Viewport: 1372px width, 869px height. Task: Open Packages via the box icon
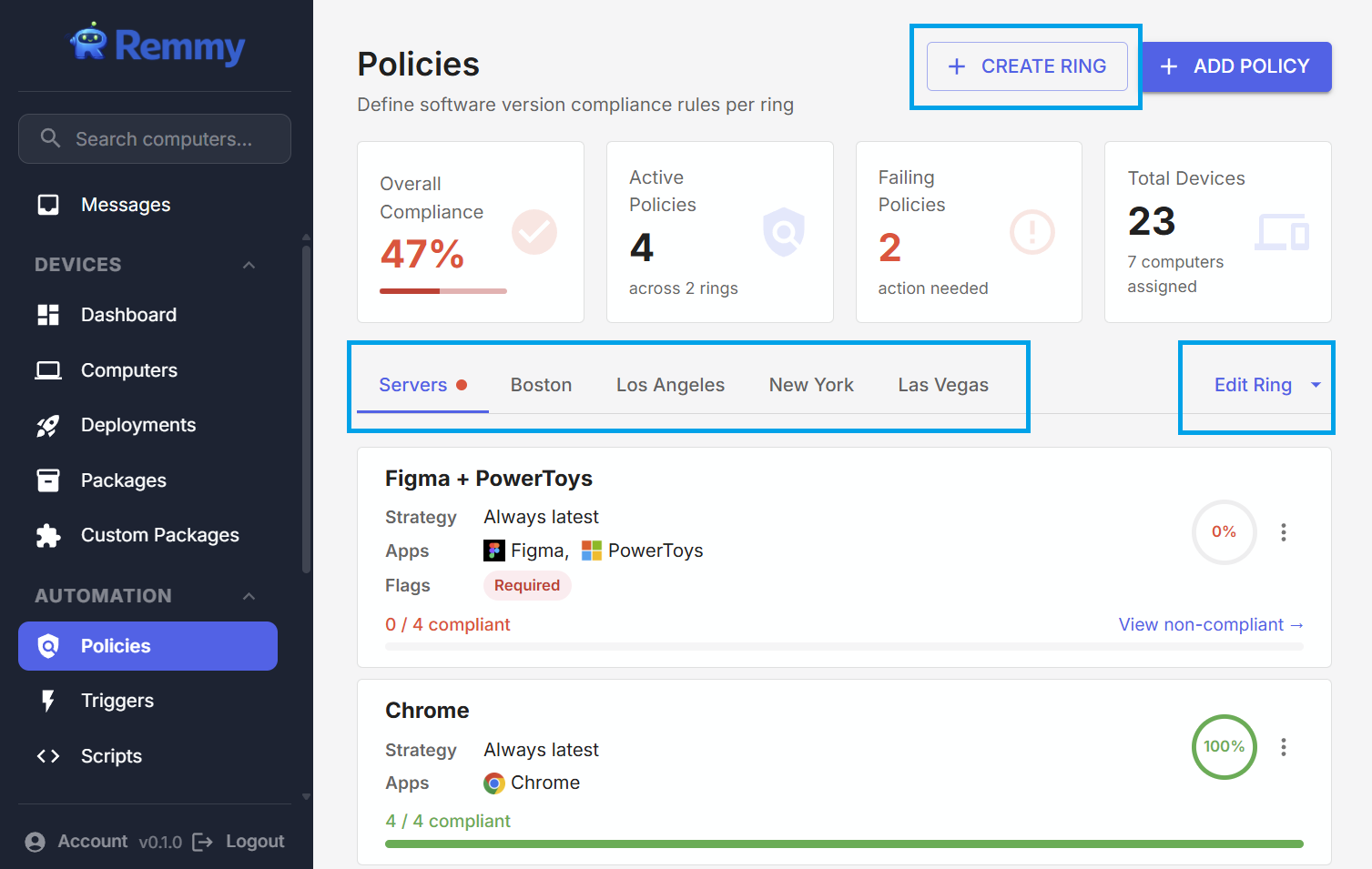[48, 480]
